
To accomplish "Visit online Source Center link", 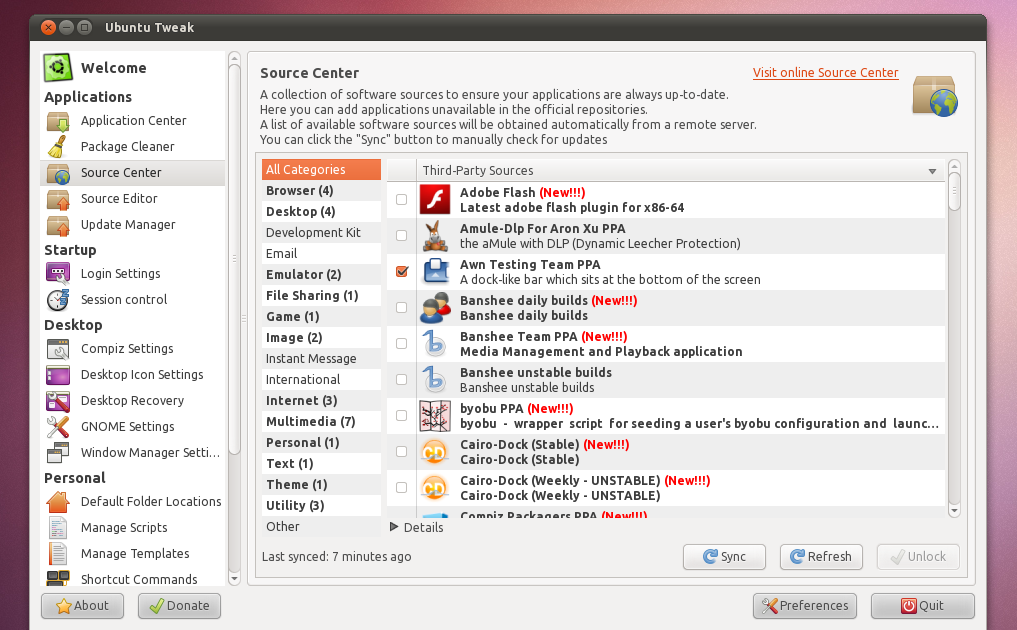I will pos(825,73).
